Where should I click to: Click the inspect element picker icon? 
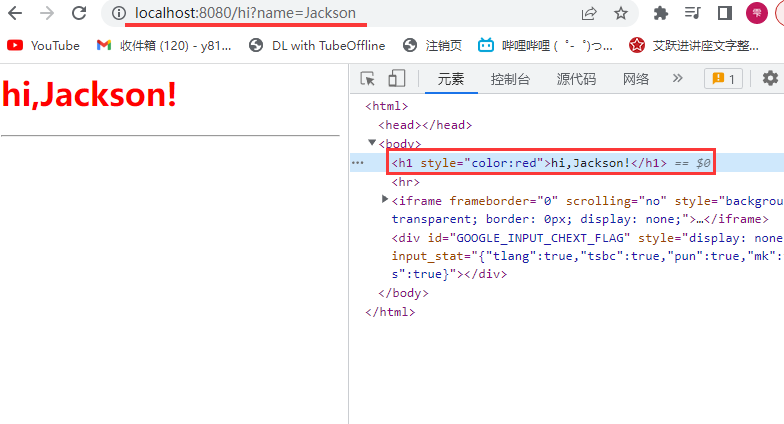368,79
